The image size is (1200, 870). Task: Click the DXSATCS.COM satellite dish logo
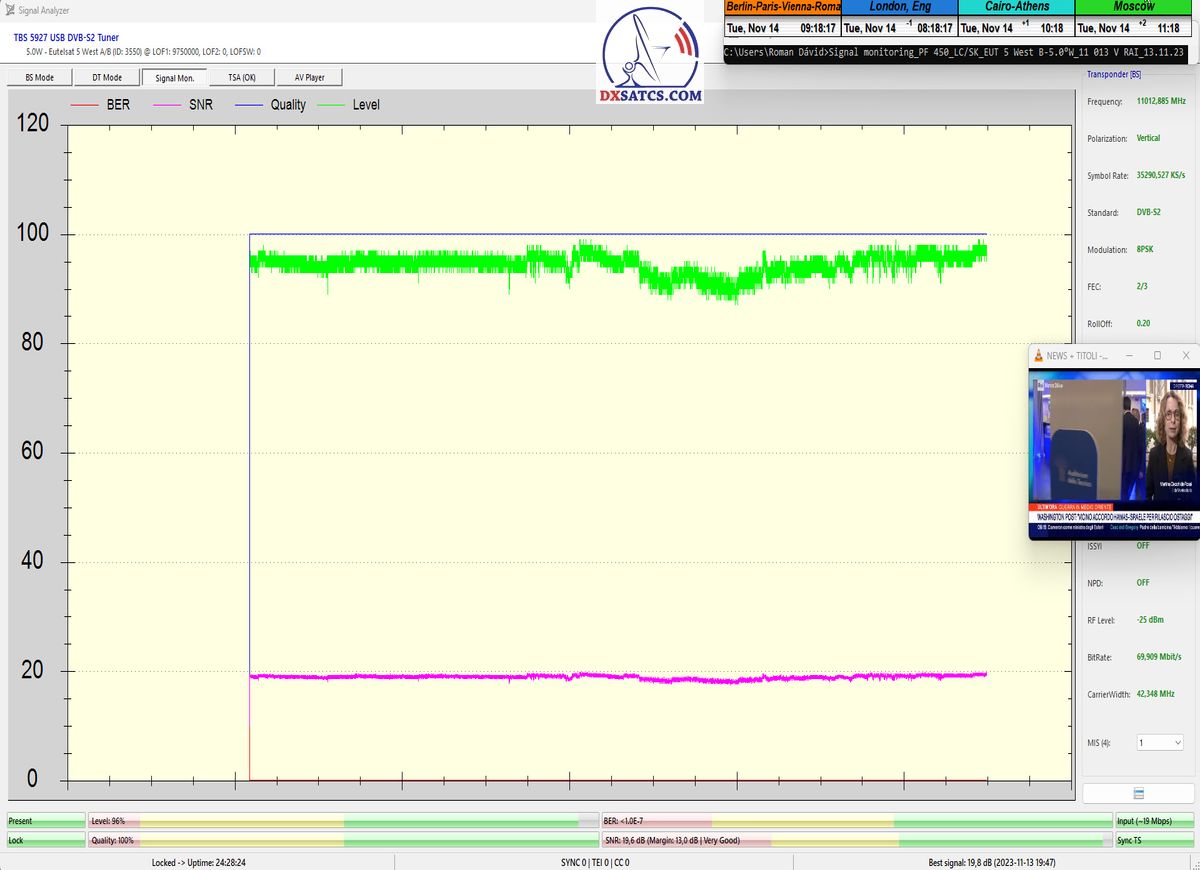(x=650, y=55)
